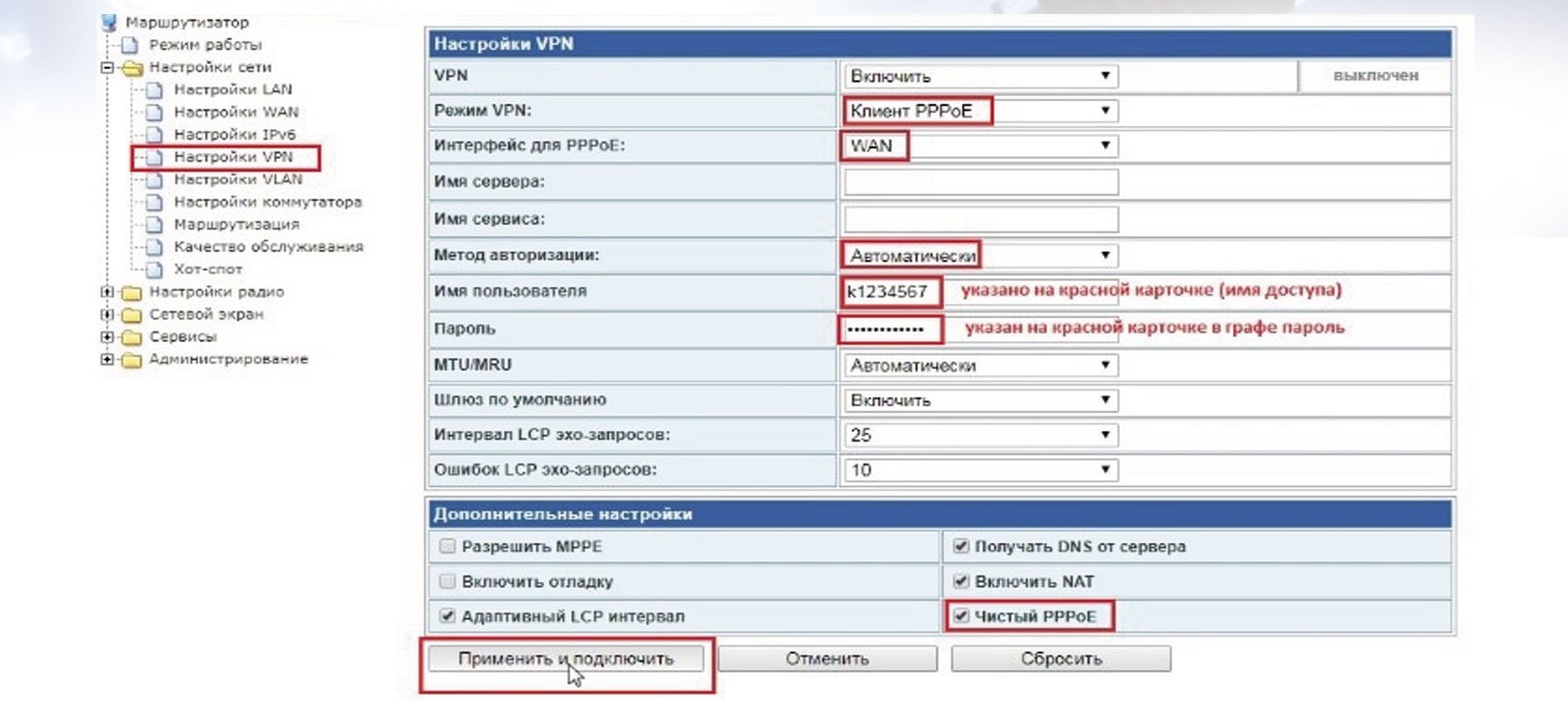
Task: Expand the Настройки радио tree node
Action: 107,292
